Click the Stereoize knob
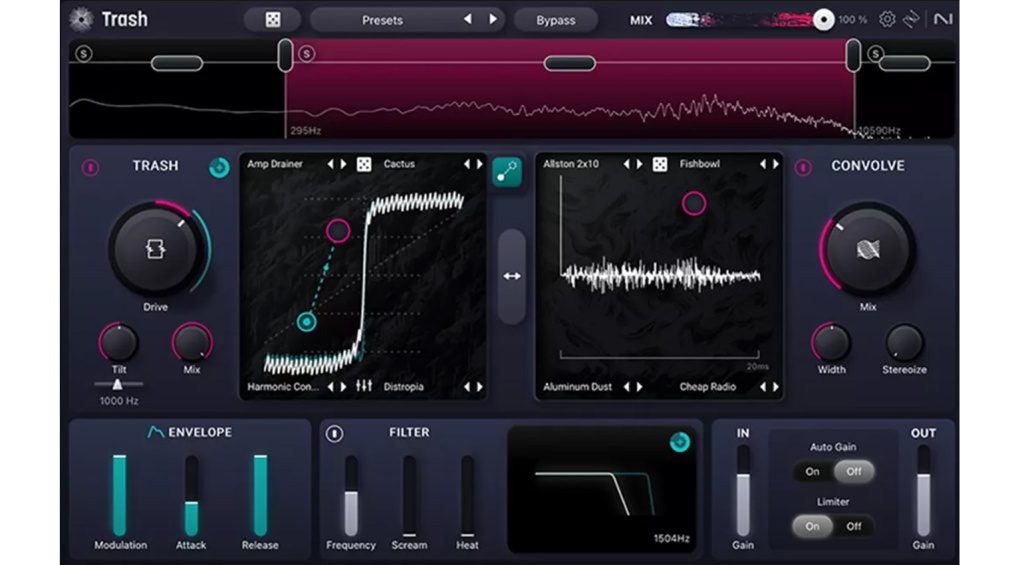The image size is (1024, 565). 904,342
